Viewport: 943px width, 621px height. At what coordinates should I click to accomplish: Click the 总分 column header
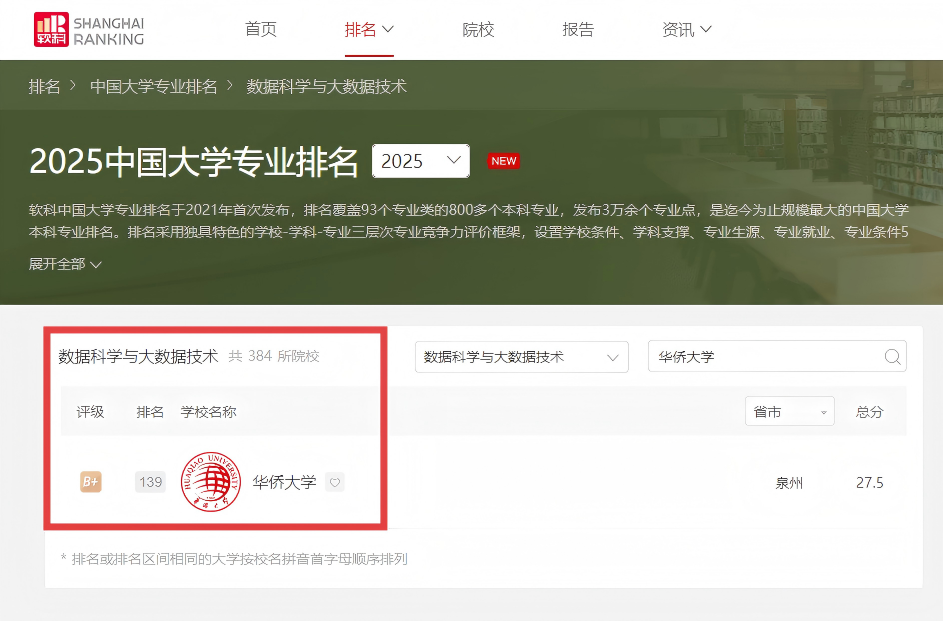coord(870,412)
